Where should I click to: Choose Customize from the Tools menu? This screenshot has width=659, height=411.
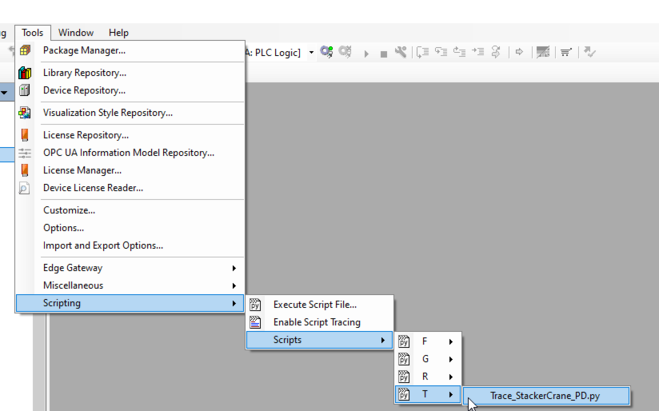pos(69,210)
